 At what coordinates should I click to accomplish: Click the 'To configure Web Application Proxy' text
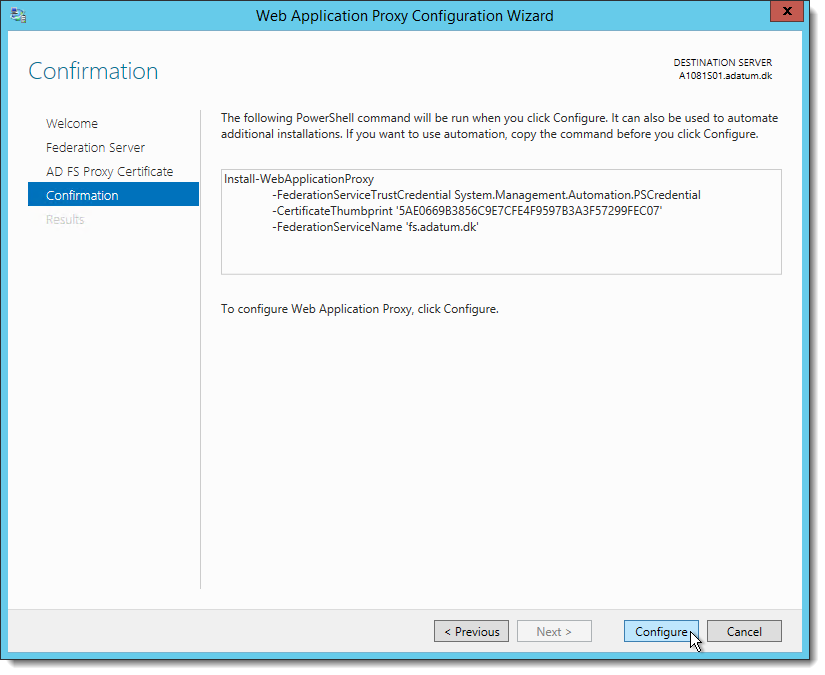pyautogui.click(x=359, y=309)
